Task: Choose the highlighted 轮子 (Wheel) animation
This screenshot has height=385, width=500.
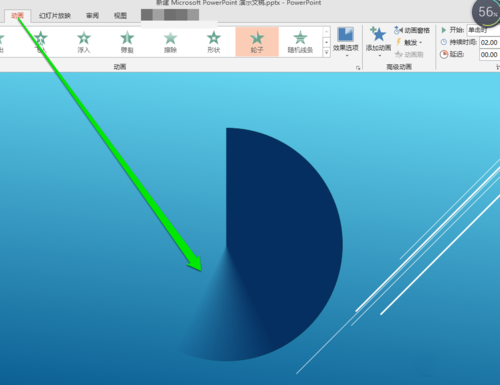Action: coord(257,42)
